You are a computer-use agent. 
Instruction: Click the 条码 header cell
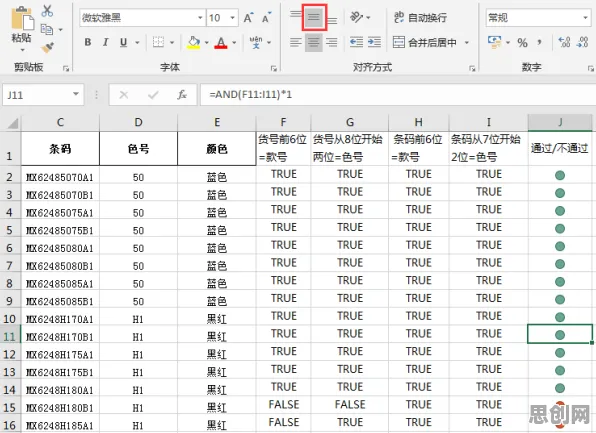point(60,149)
